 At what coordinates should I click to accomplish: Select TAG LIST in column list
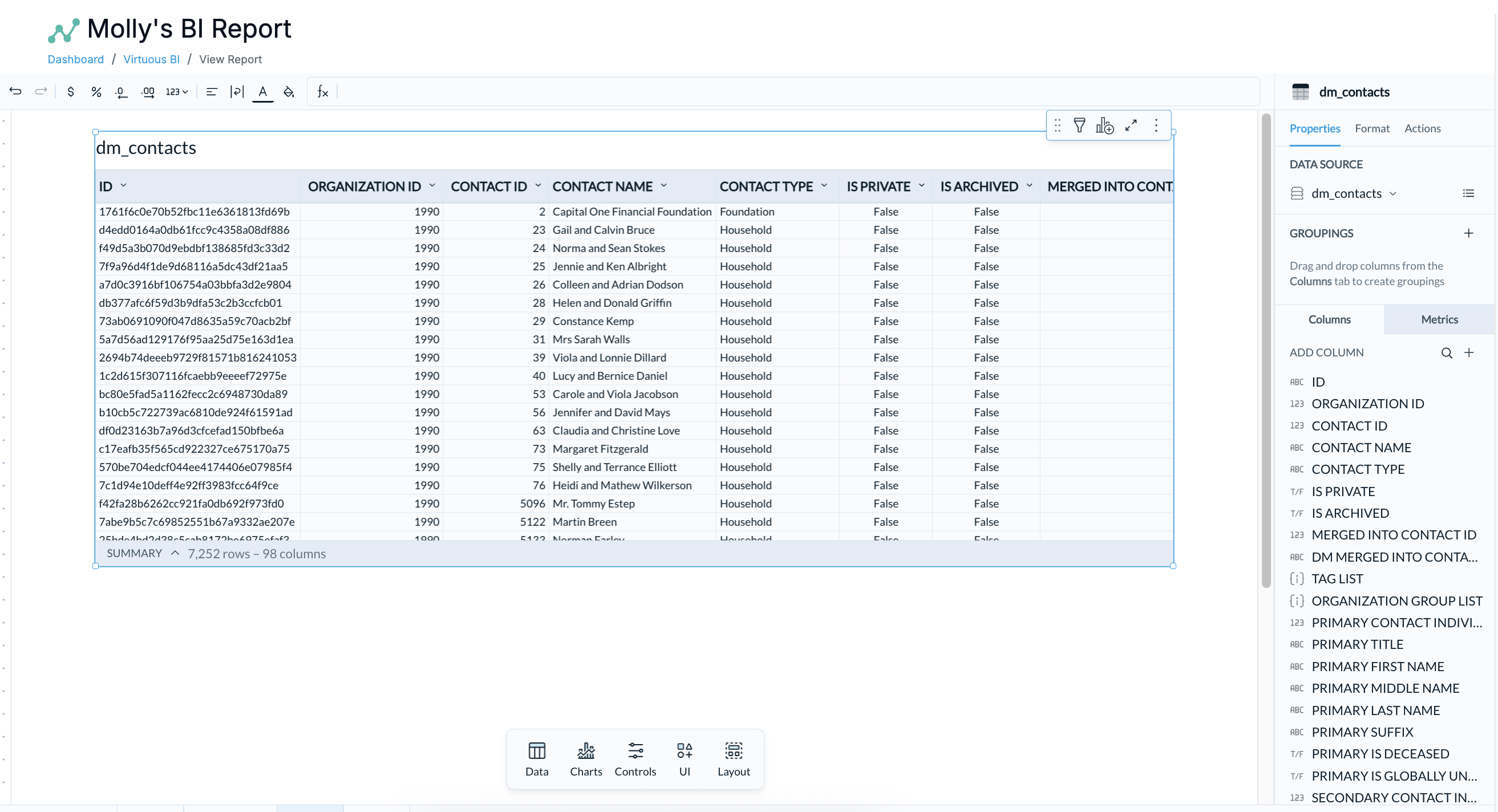coord(1337,578)
